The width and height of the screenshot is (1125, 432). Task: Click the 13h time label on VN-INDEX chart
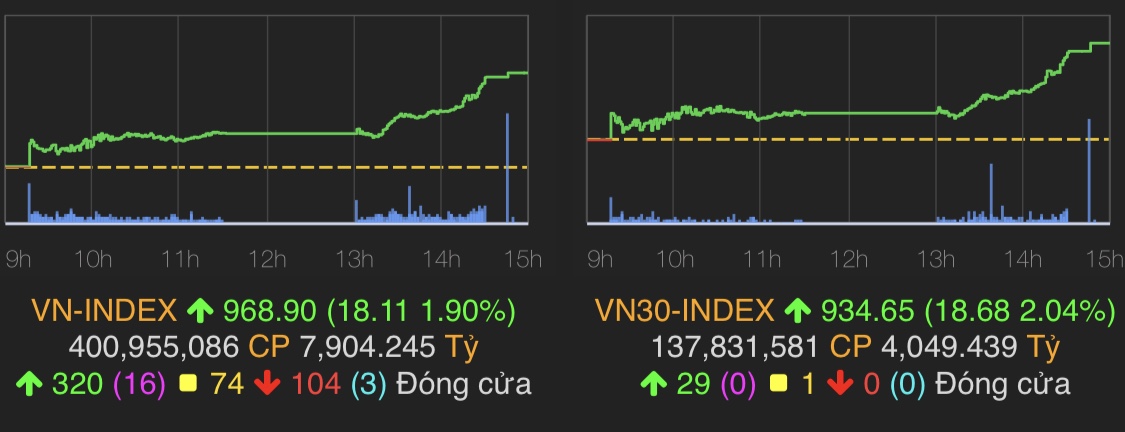[x=355, y=261]
